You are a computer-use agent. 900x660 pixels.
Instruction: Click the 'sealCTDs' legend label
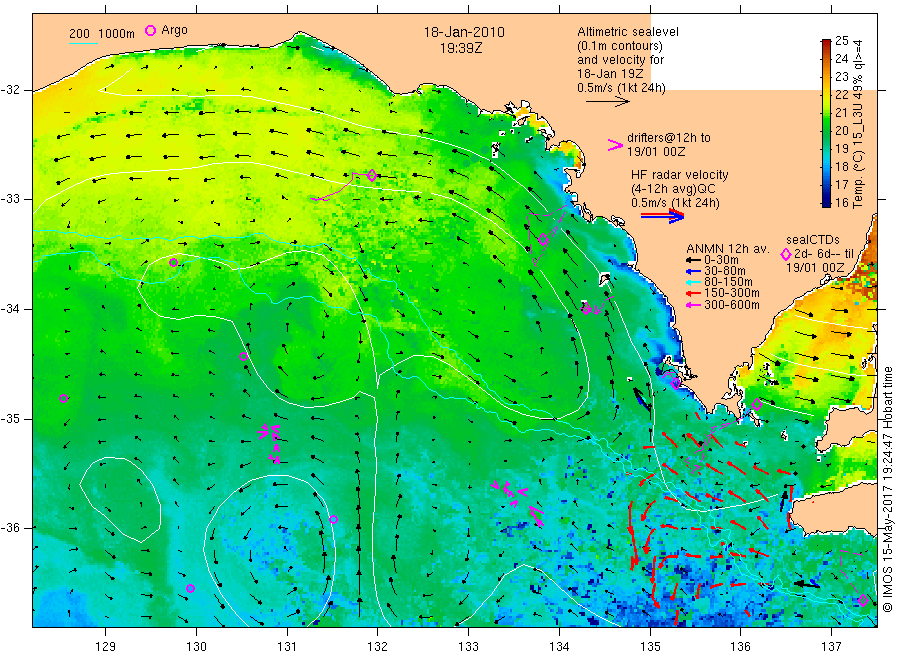coord(813,240)
